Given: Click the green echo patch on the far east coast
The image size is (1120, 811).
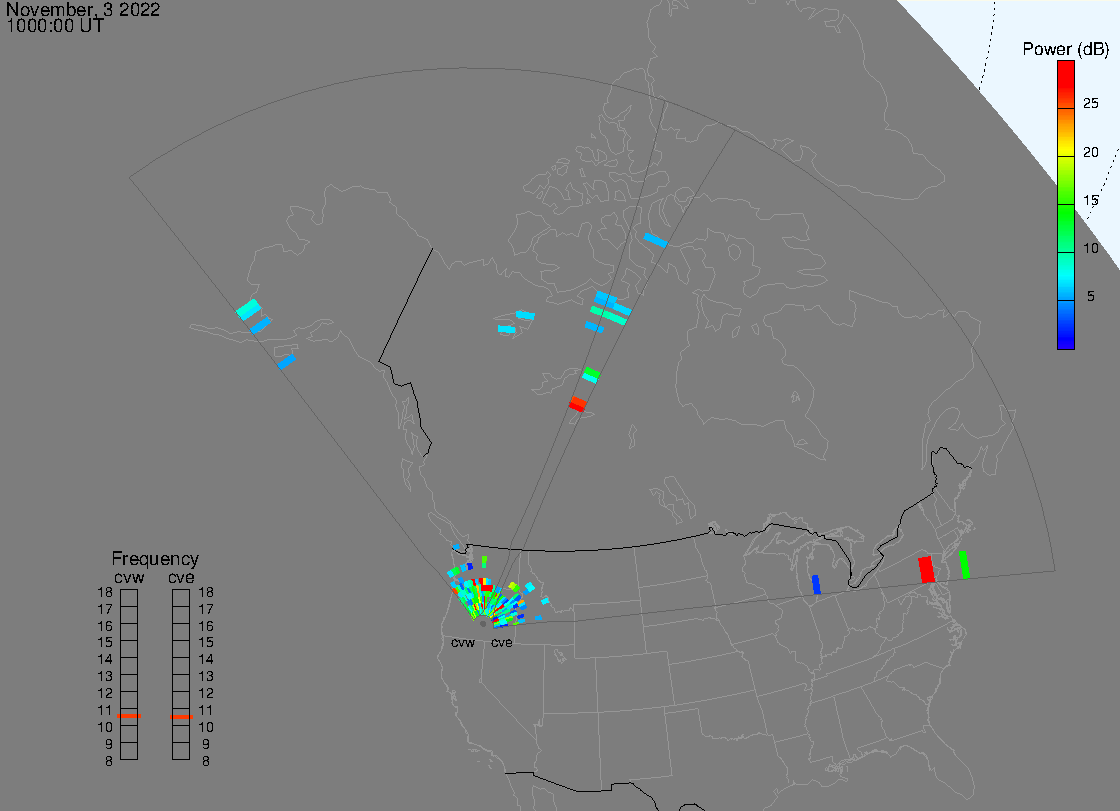Looking at the screenshot, I should 964,564.
